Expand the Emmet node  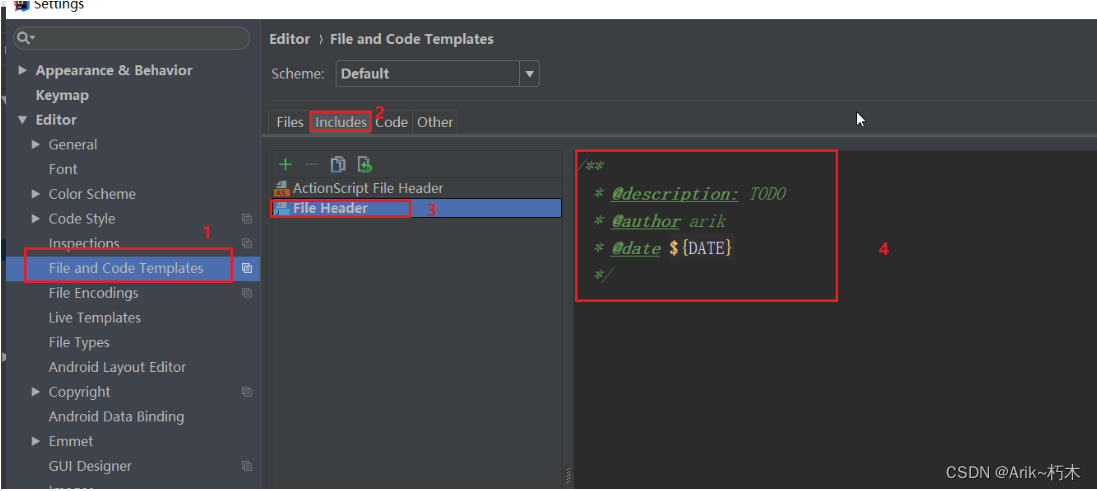coord(36,441)
